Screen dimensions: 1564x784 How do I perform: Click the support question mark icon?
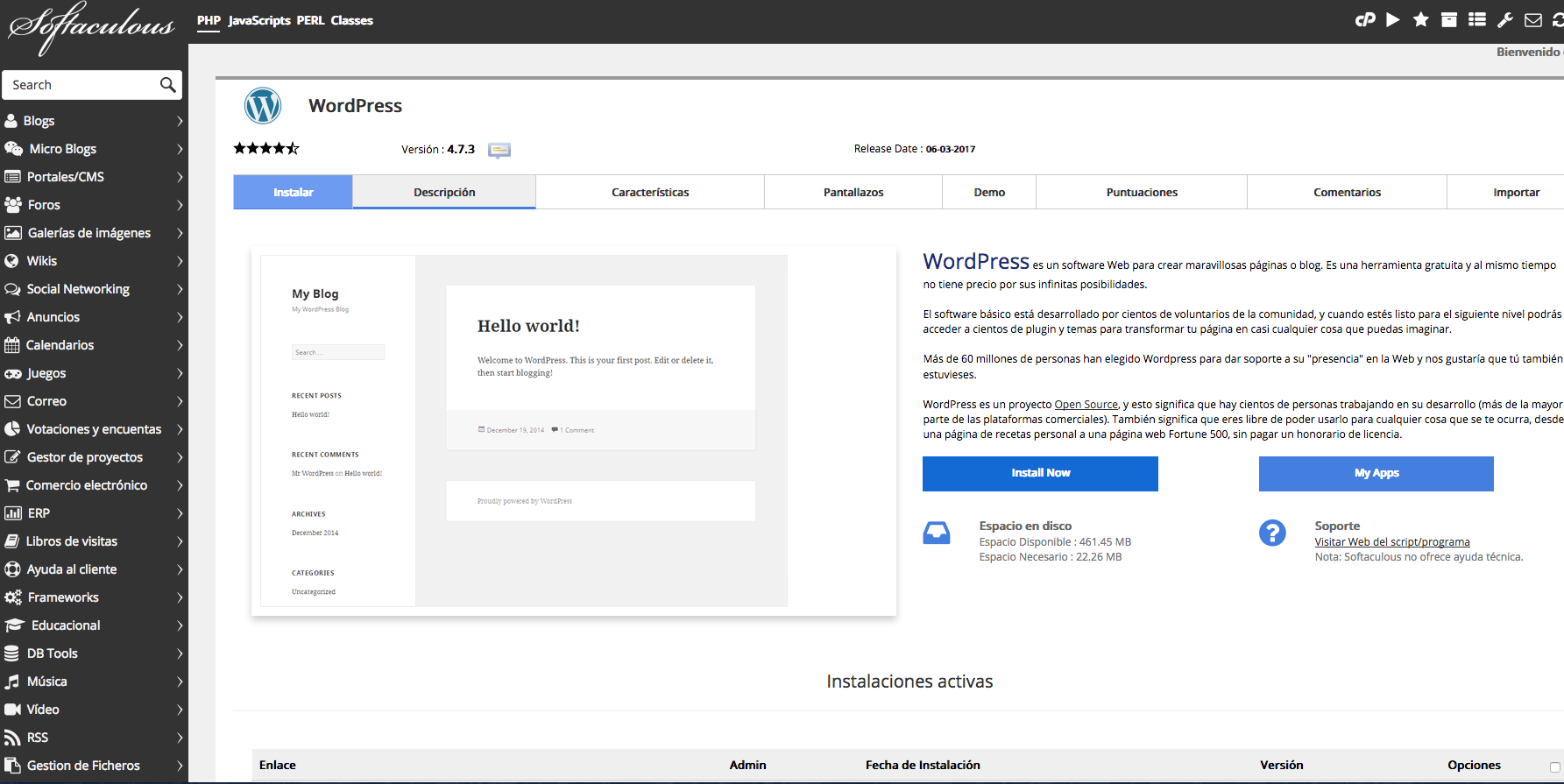pos(1272,533)
